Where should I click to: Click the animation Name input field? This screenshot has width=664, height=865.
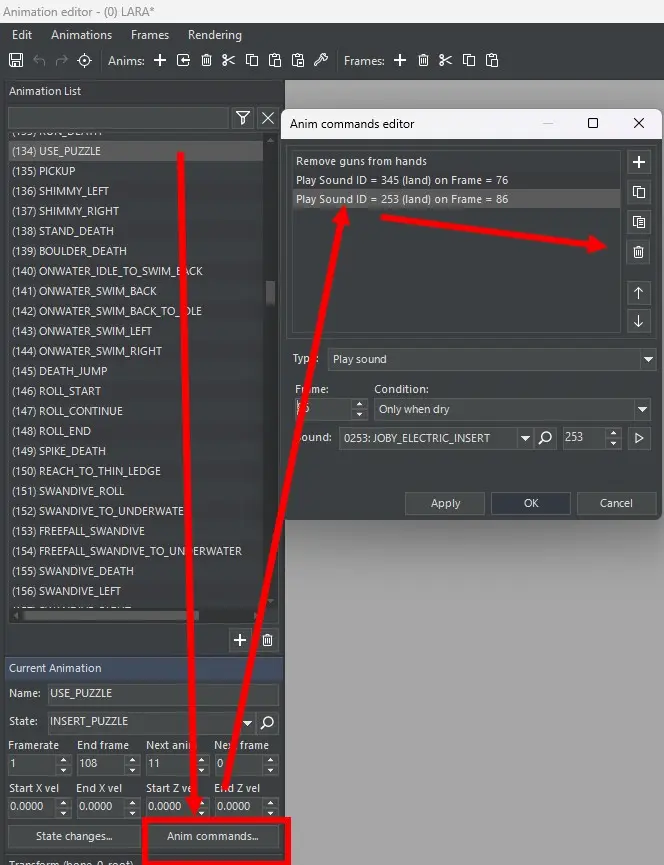[x=162, y=693]
